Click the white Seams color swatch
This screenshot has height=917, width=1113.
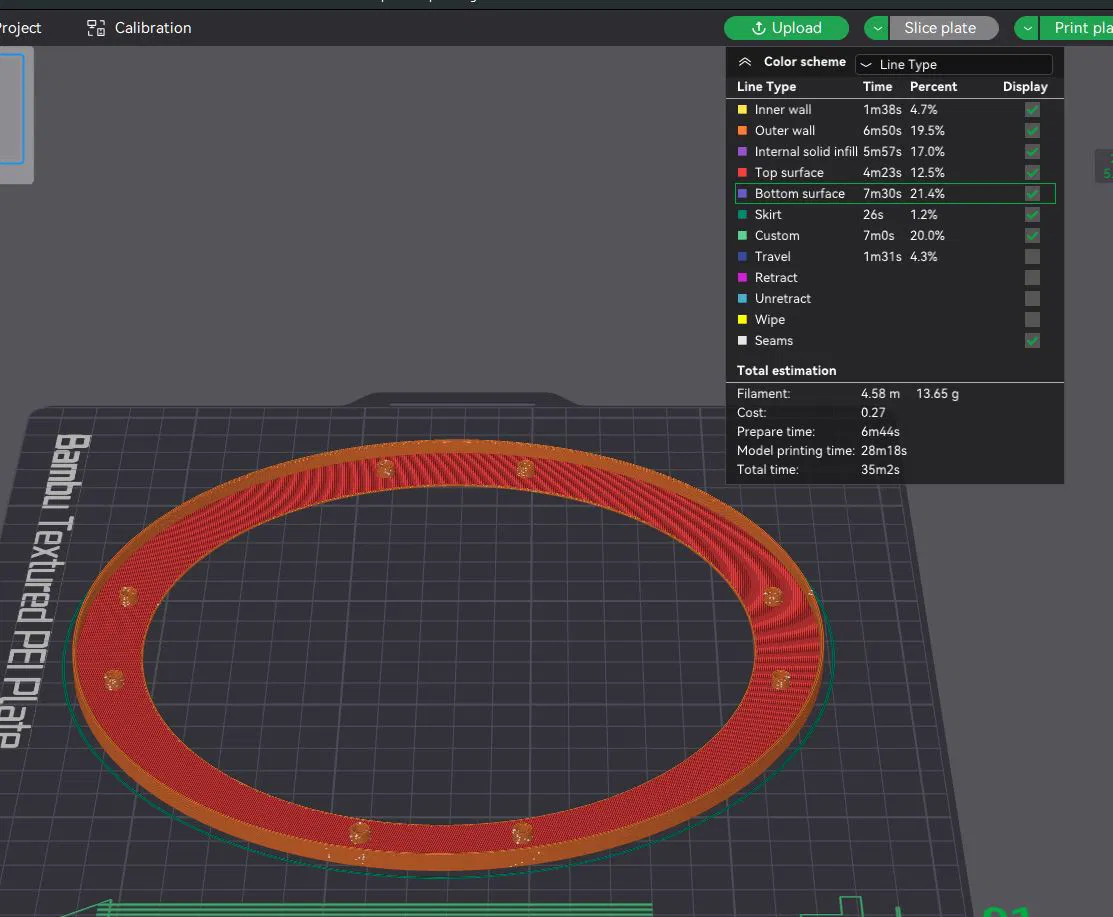pyautogui.click(x=742, y=341)
